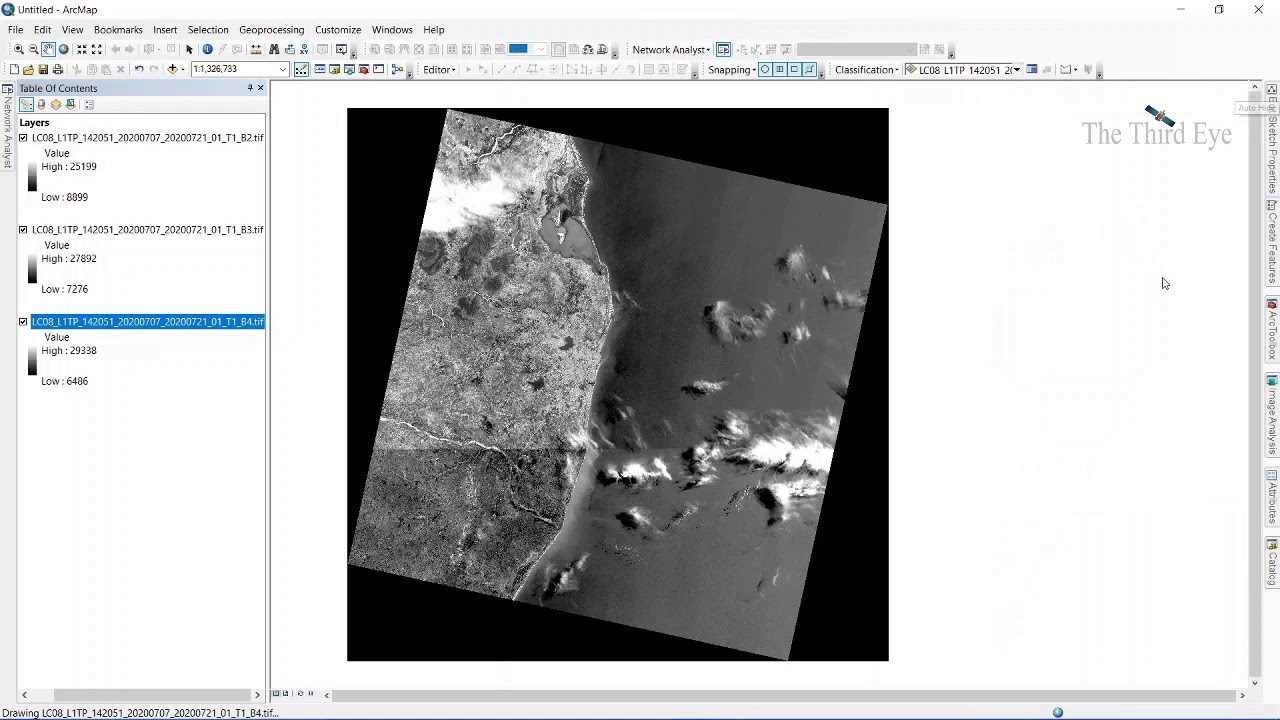Click the Undo arrow icon
The width and height of the screenshot is (1280, 720).
click(x=139, y=69)
